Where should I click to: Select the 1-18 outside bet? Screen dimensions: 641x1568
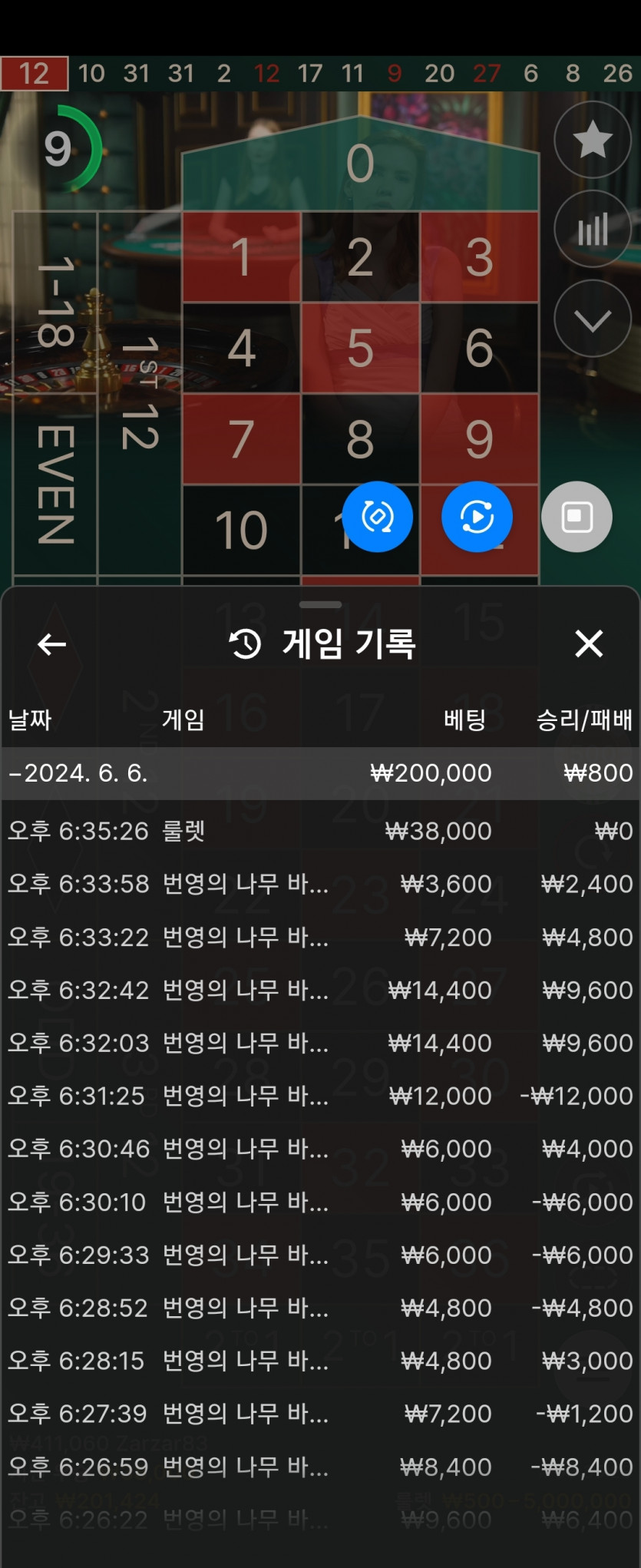[x=55, y=303]
